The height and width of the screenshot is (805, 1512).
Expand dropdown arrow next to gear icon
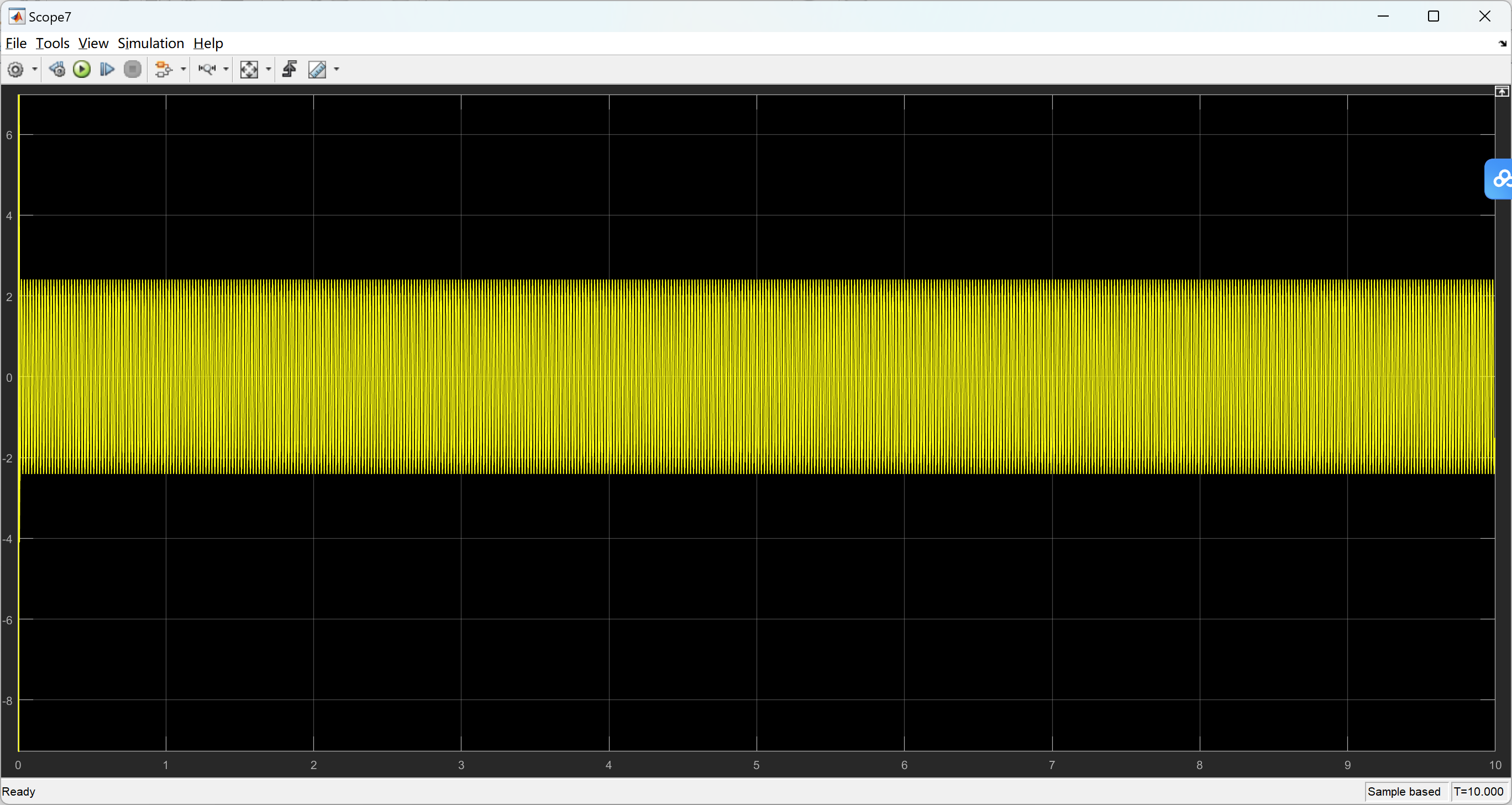click(35, 70)
